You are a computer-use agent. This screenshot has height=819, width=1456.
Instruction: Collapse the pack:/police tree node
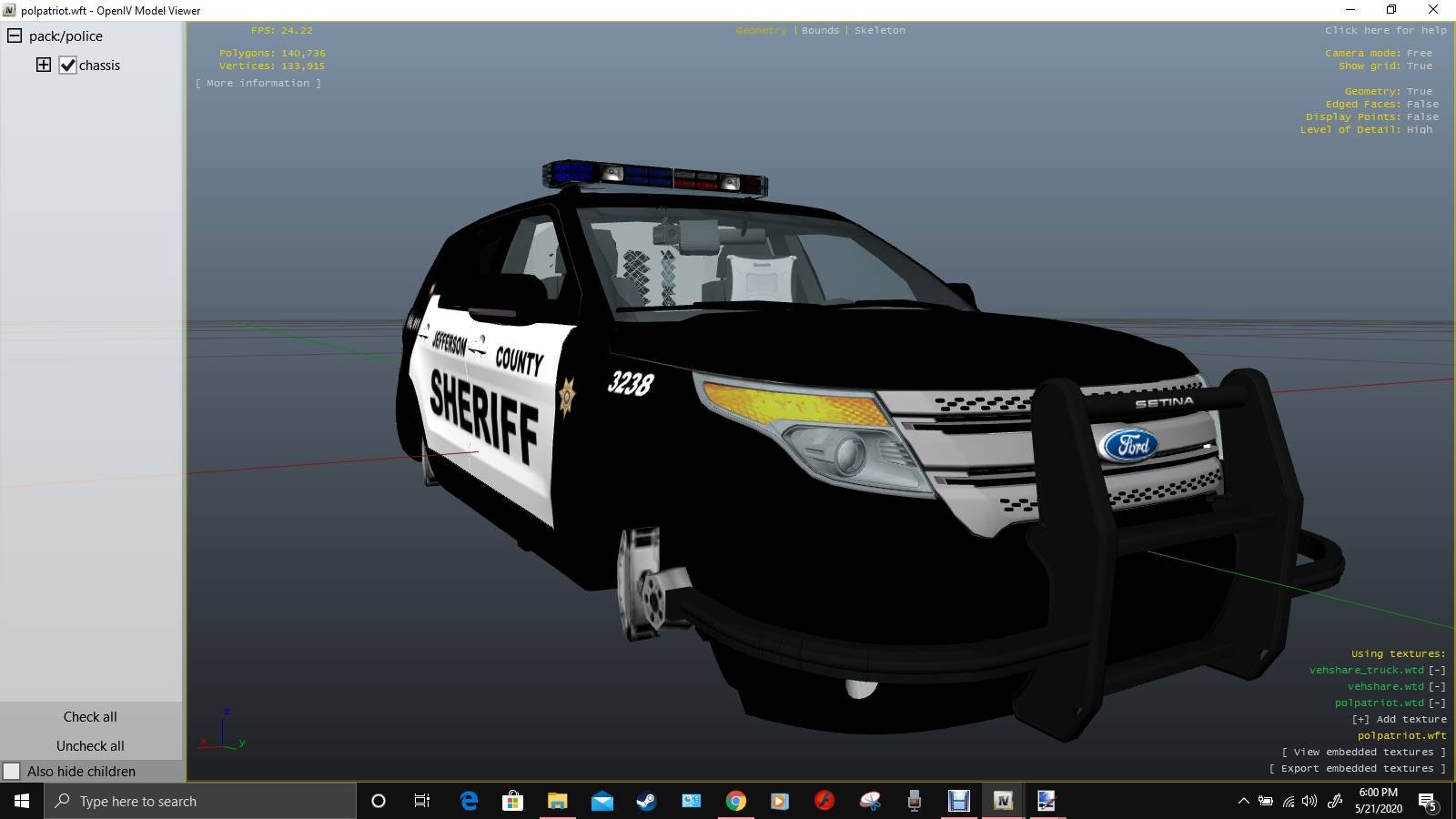point(15,36)
